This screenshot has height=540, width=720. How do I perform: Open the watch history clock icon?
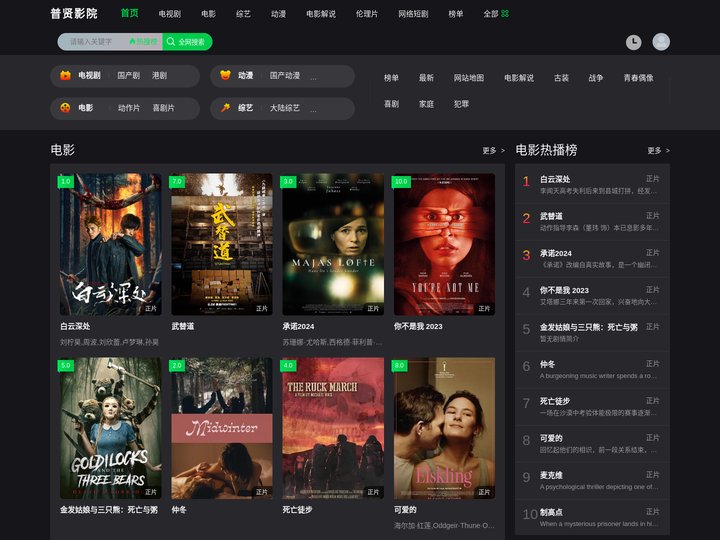[x=633, y=42]
